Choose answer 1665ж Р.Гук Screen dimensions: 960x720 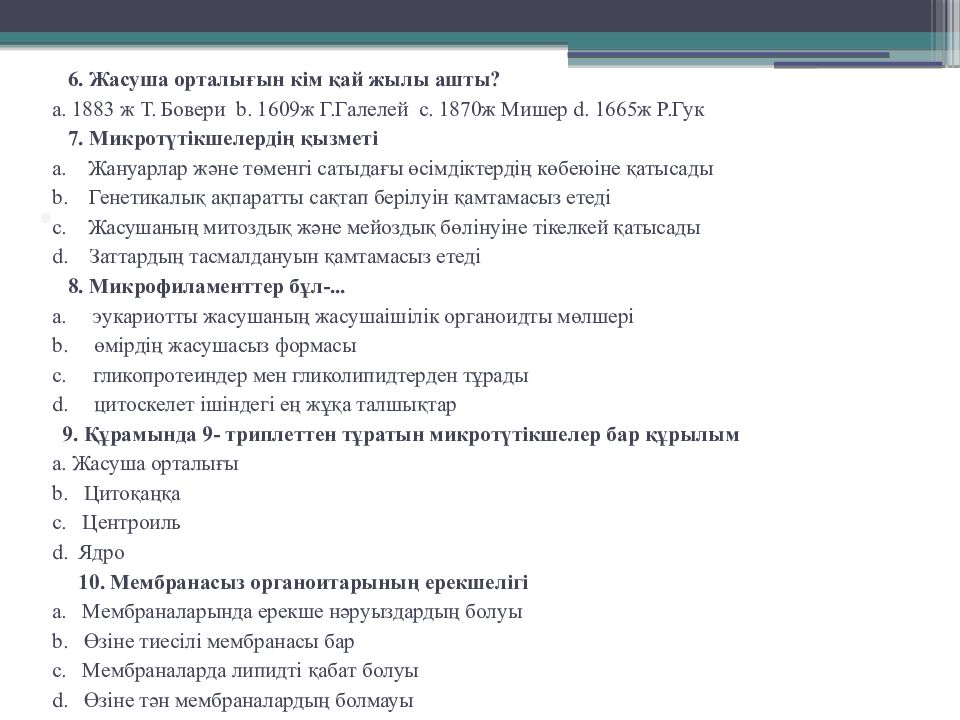tap(639, 110)
